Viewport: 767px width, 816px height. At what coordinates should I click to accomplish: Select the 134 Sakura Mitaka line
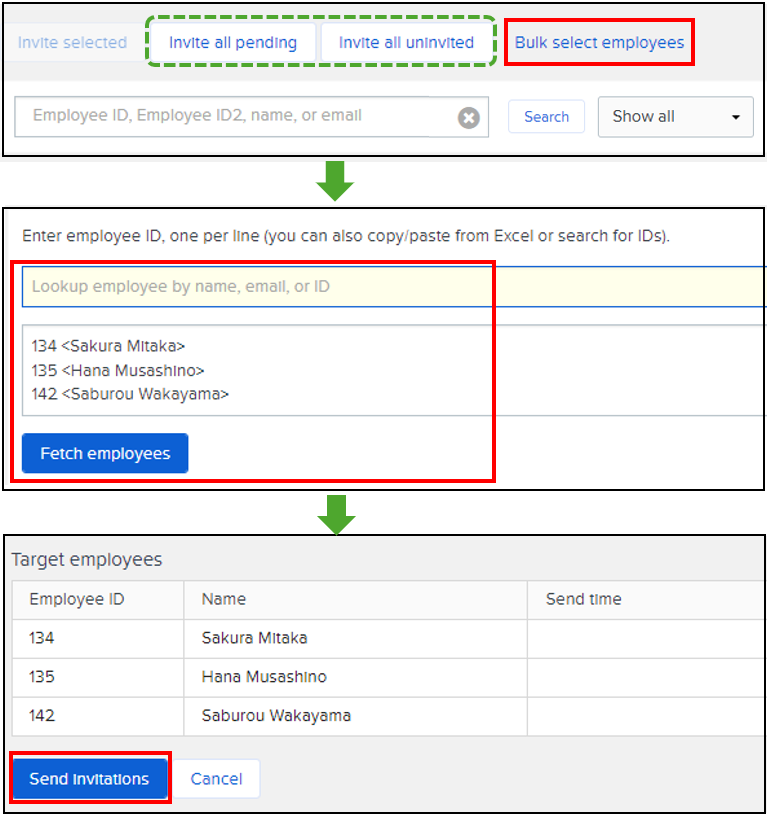[108, 346]
